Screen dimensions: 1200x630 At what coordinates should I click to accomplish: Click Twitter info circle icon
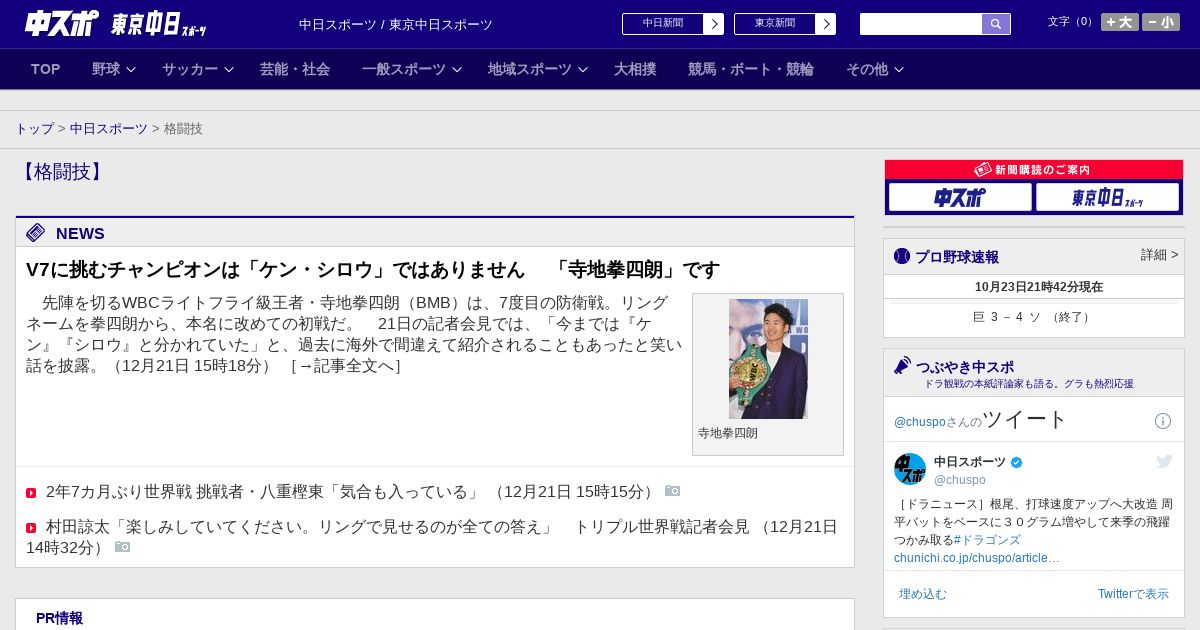tap(1163, 421)
